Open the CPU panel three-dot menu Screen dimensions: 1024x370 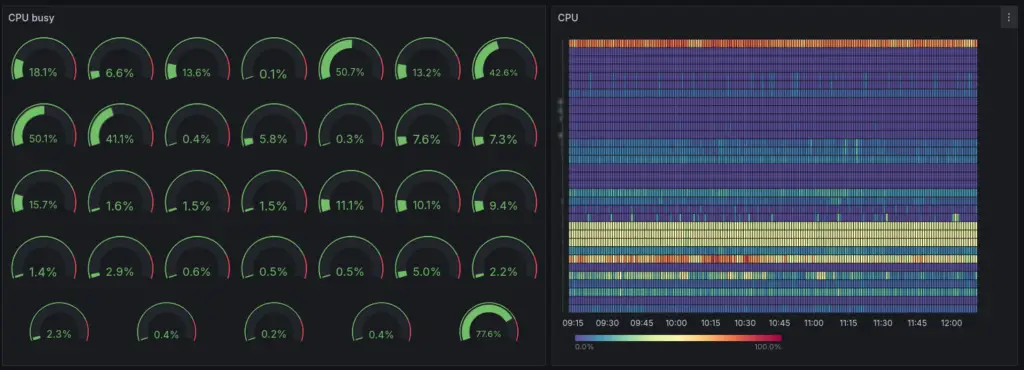[x=1008, y=18]
